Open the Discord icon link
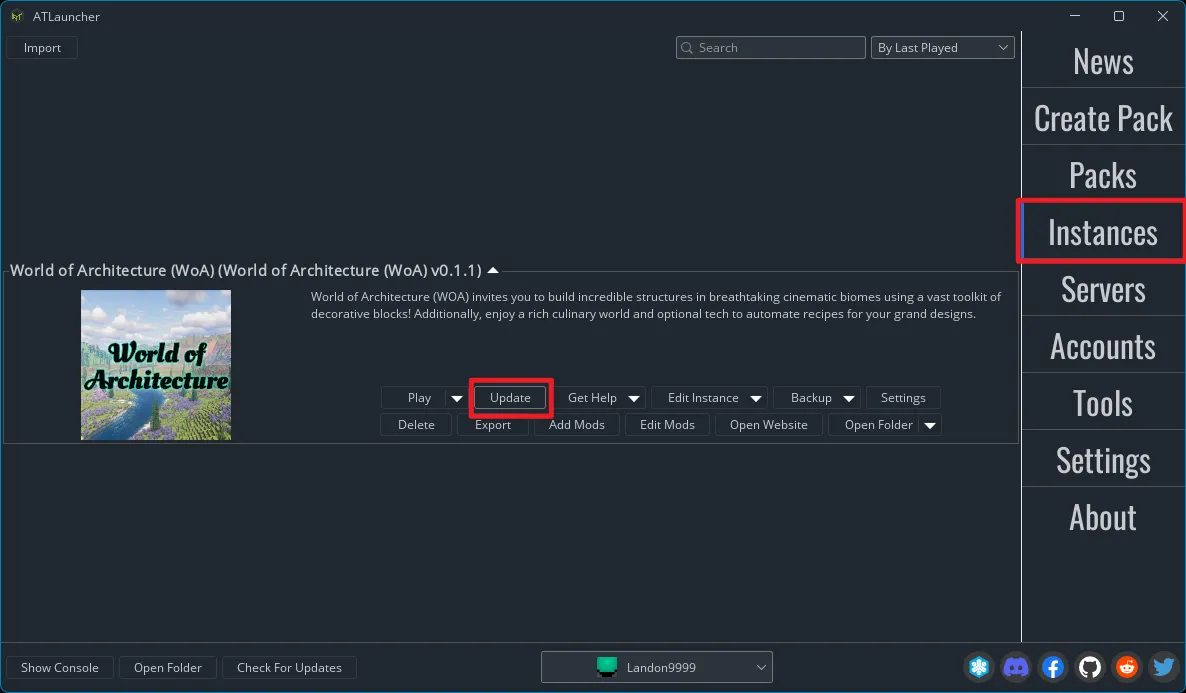This screenshot has height=693, width=1186. [x=1016, y=667]
